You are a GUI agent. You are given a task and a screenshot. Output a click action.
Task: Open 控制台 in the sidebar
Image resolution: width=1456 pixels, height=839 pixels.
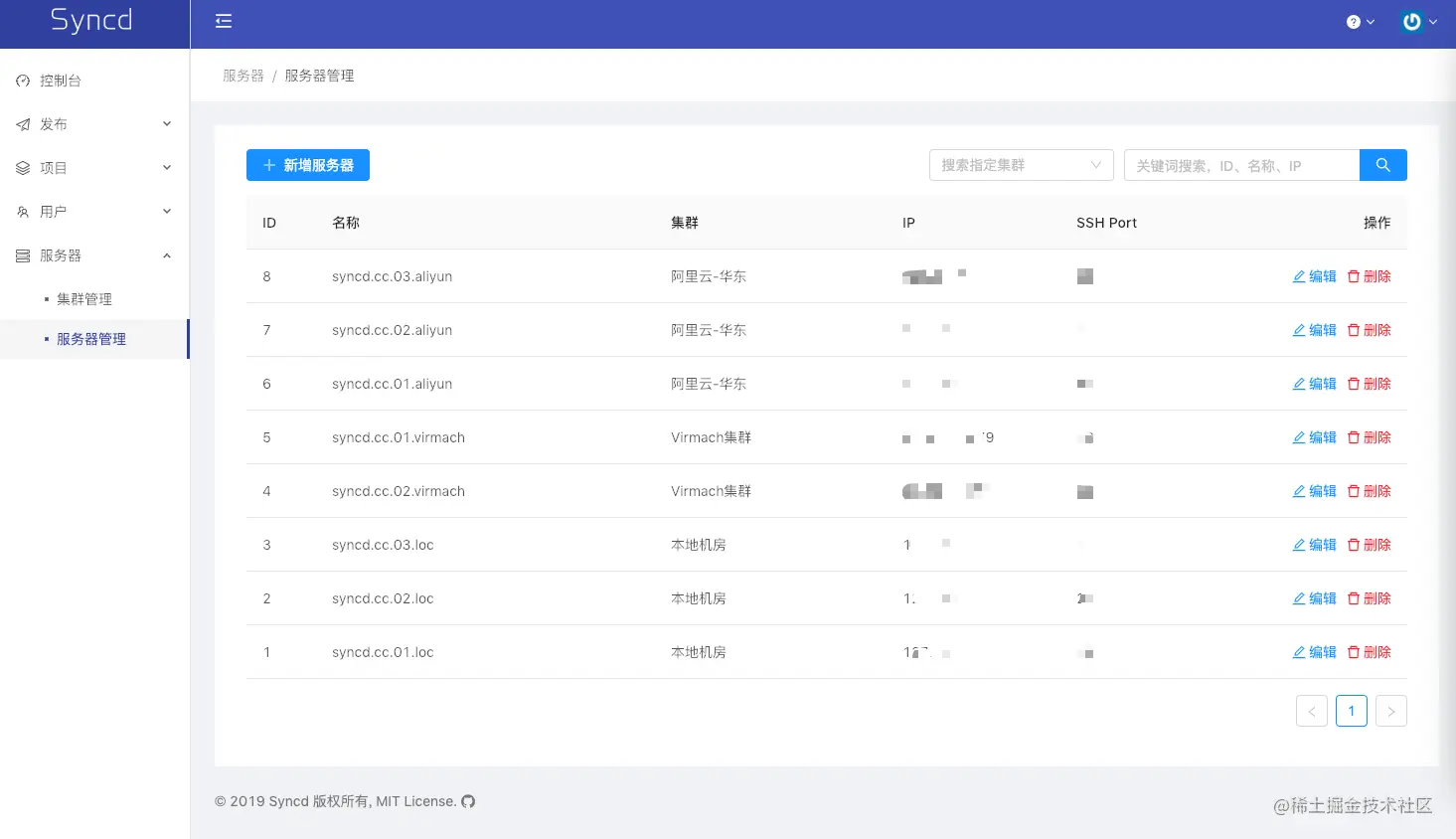coord(94,81)
